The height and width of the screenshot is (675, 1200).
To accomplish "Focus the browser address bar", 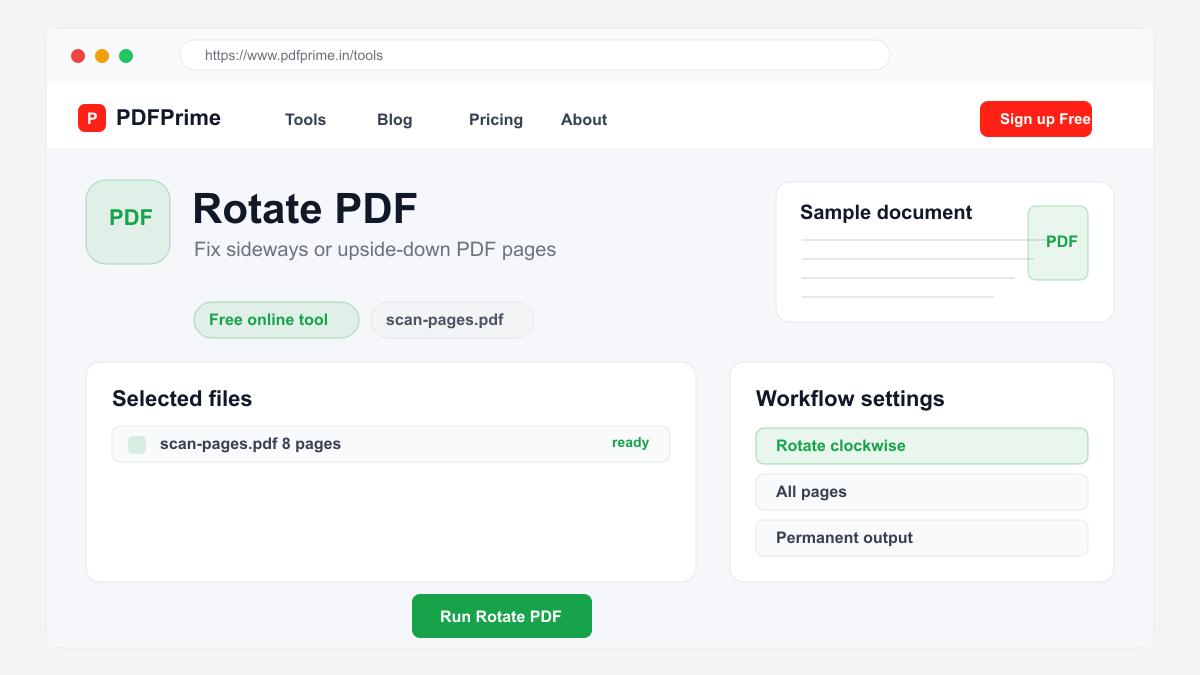I will [535, 55].
